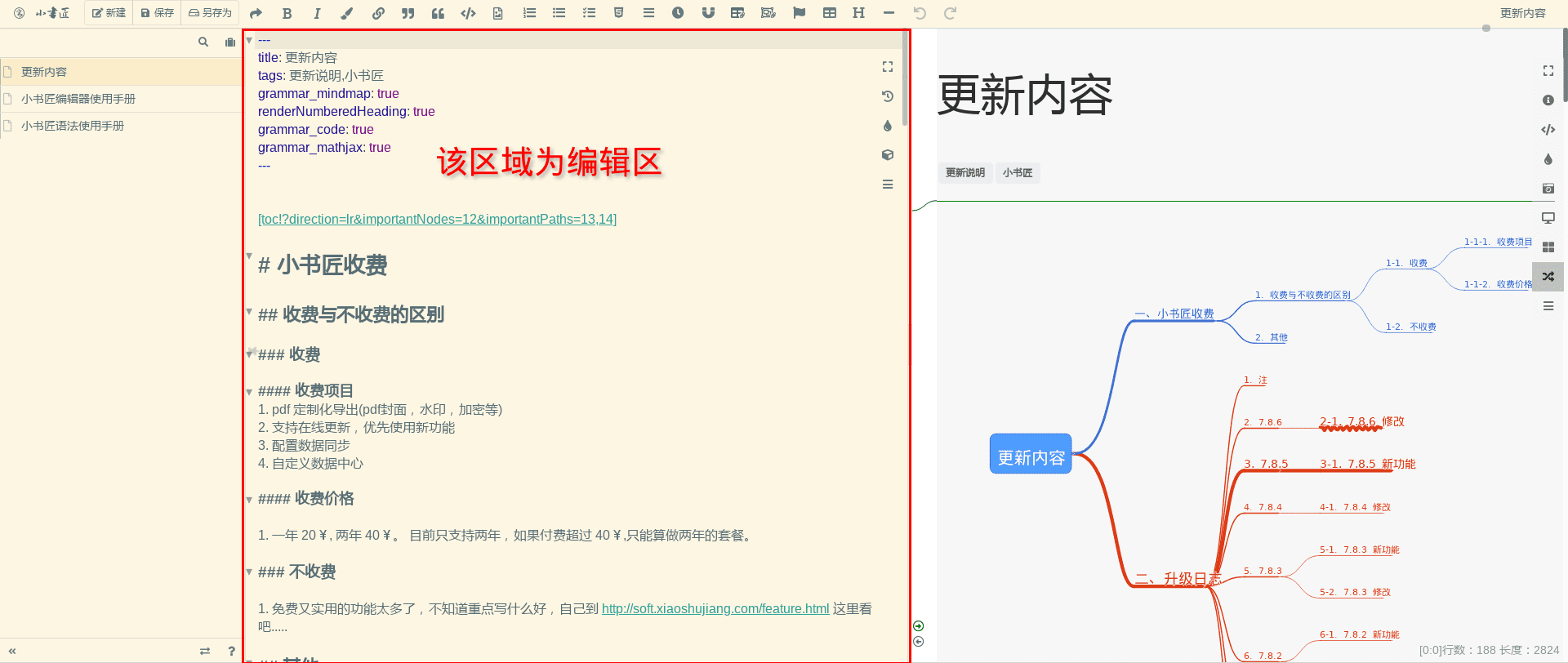Fold the '# 小书匠收费' heading

tap(249, 256)
